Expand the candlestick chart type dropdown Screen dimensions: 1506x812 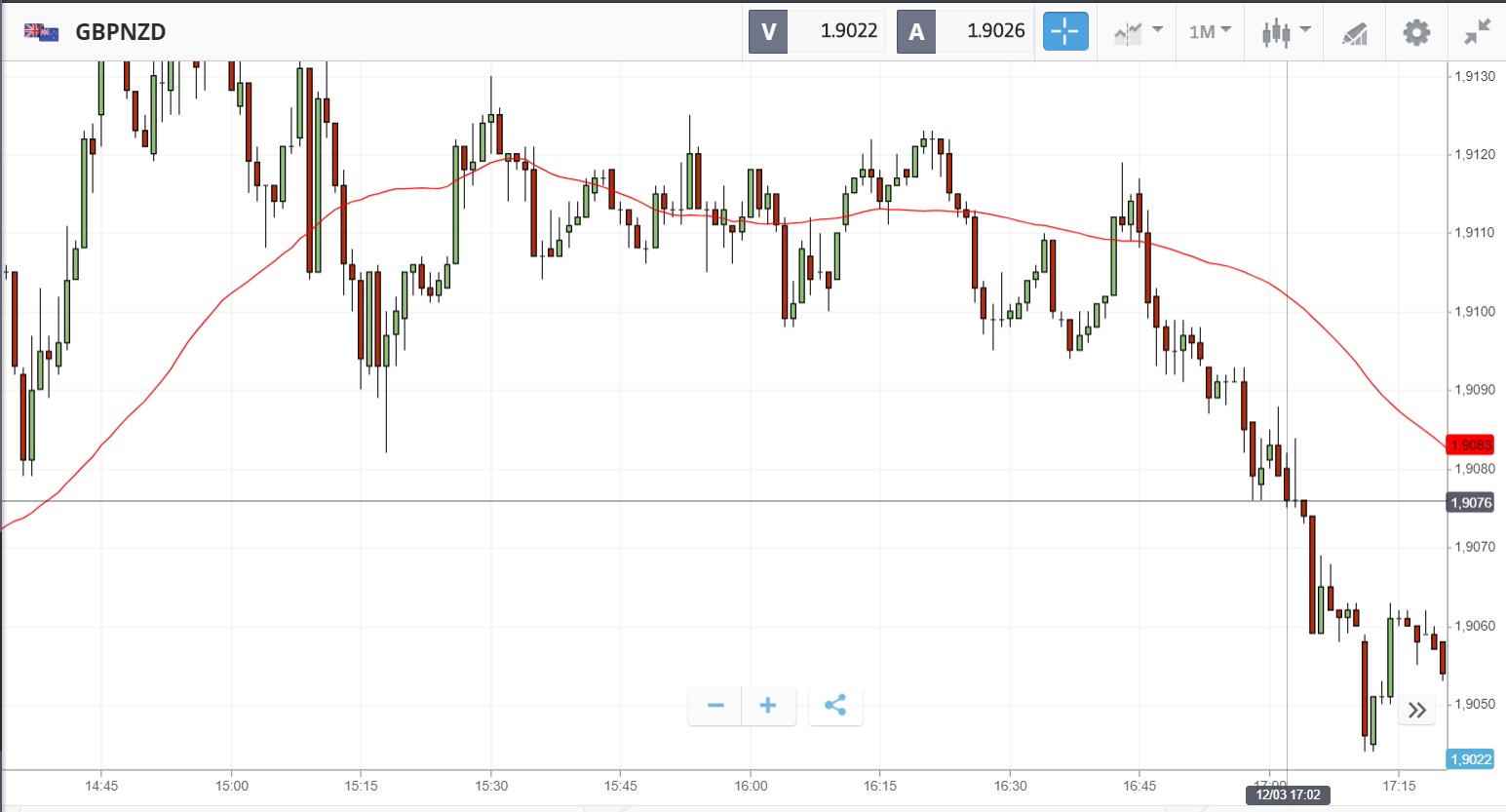[1286, 32]
